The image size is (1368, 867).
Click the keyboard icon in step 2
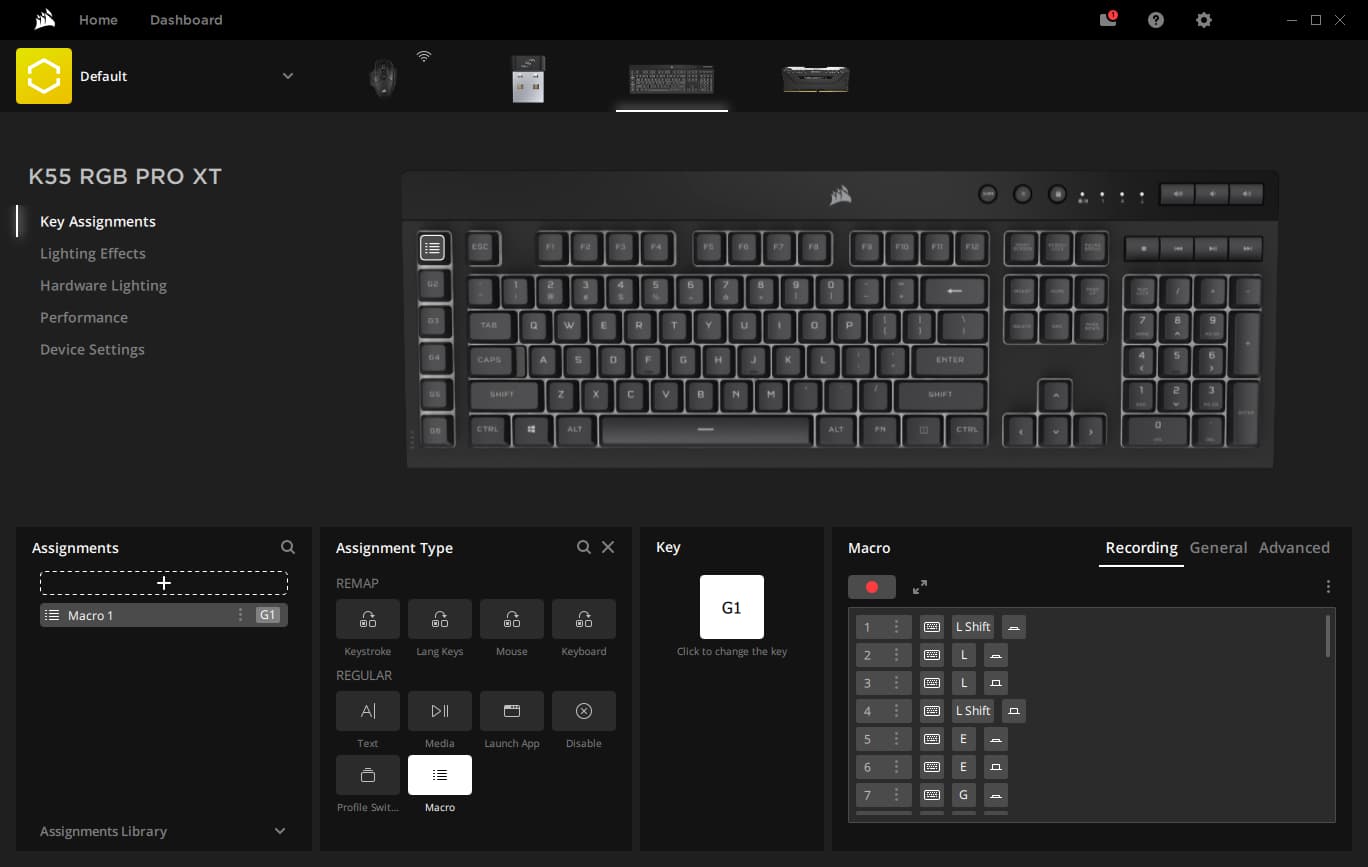tap(932, 655)
